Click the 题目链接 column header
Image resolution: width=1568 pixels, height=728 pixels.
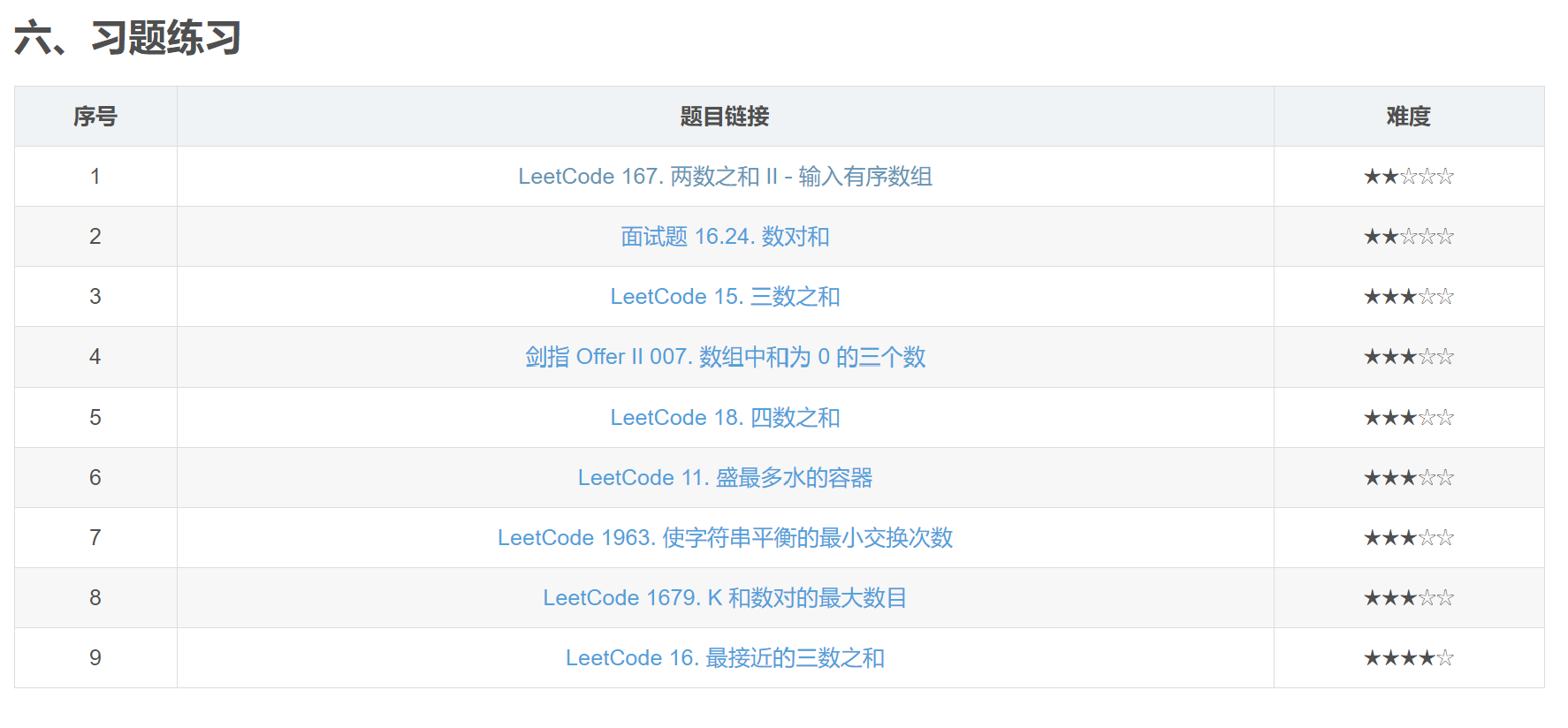(x=725, y=117)
